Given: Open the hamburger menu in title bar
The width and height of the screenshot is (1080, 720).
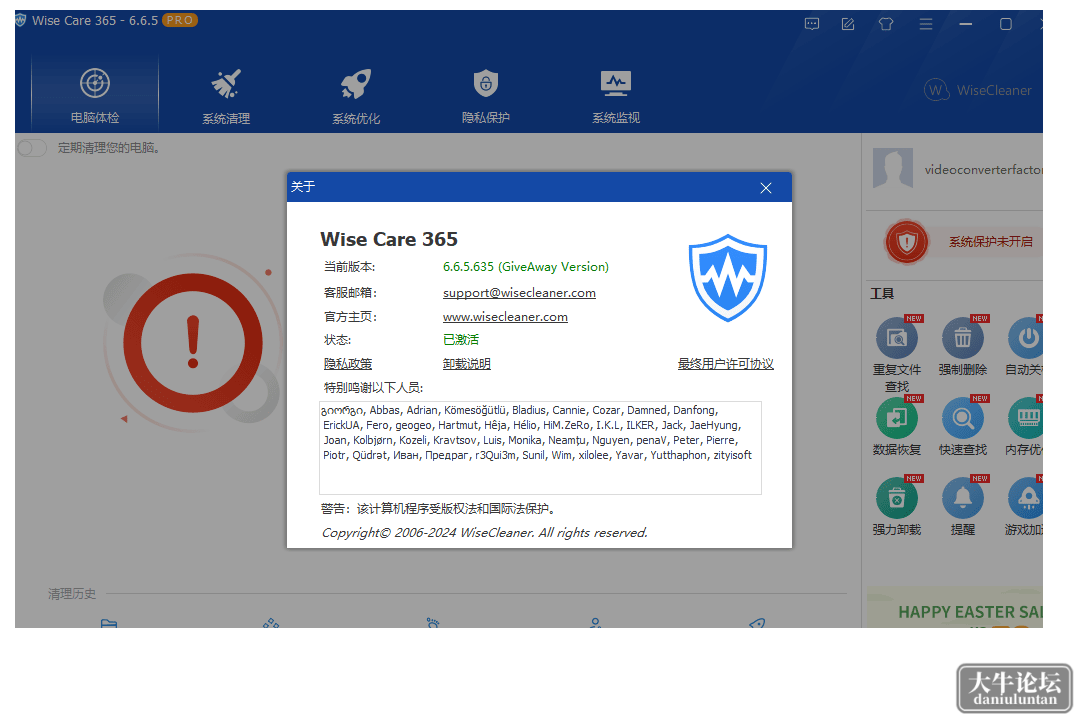Looking at the screenshot, I should (x=926, y=24).
